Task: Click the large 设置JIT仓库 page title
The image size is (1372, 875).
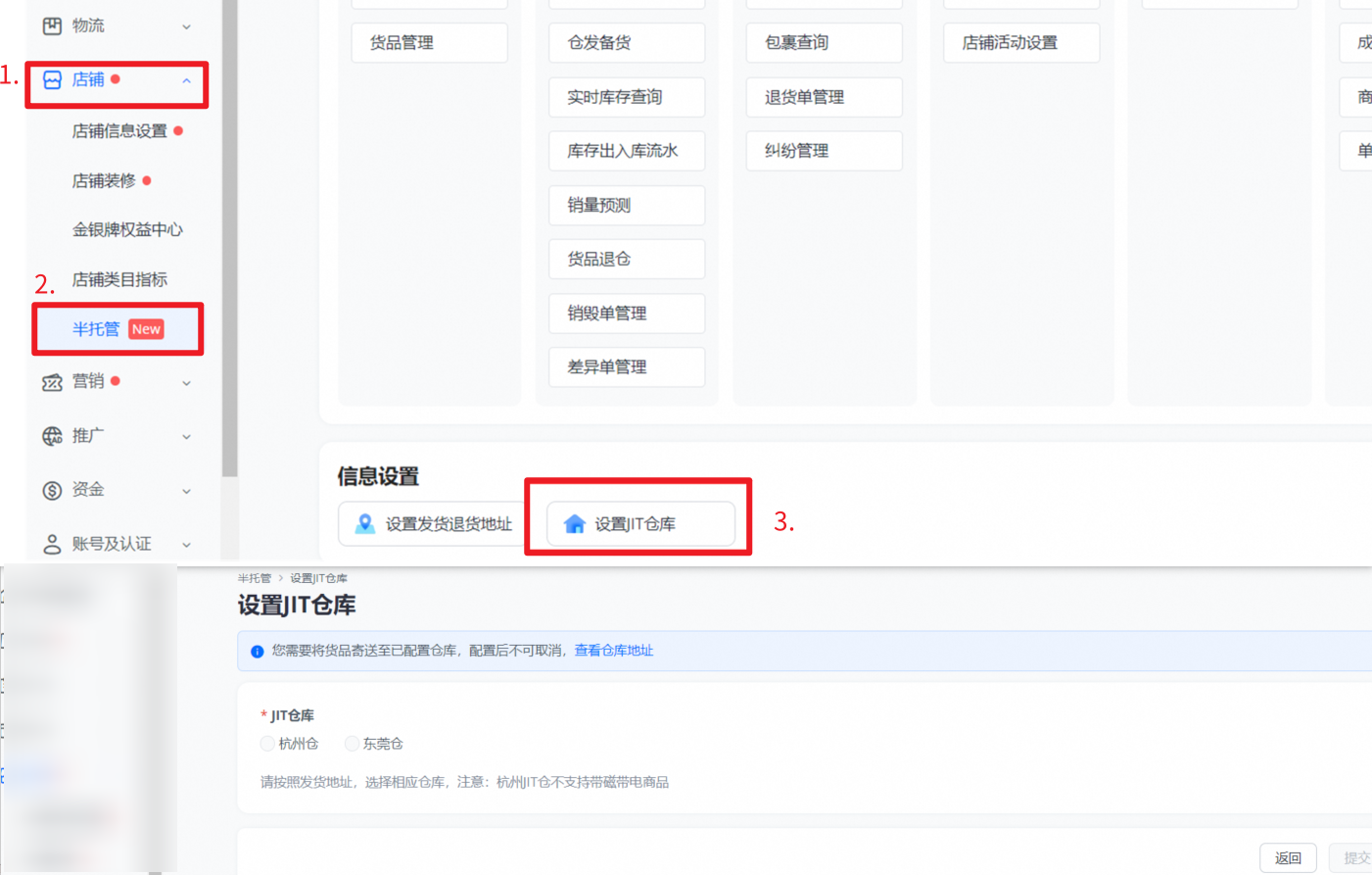Action: click(297, 606)
